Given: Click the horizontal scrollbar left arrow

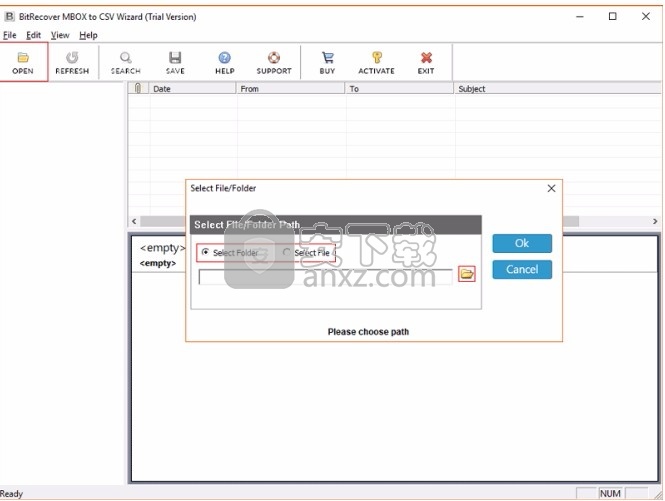Looking at the screenshot, I should tap(134, 221).
